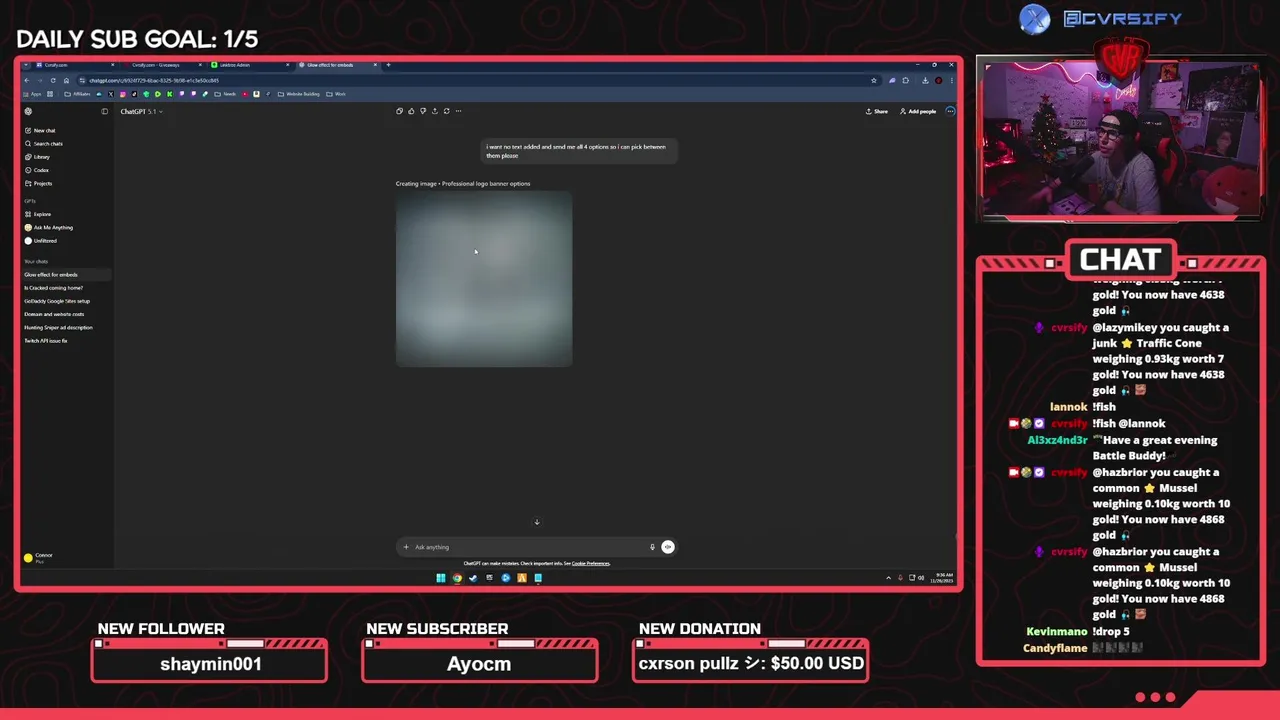Expand the ChatGPT 5.1 model selector
1280x720 pixels.
pos(141,111)
